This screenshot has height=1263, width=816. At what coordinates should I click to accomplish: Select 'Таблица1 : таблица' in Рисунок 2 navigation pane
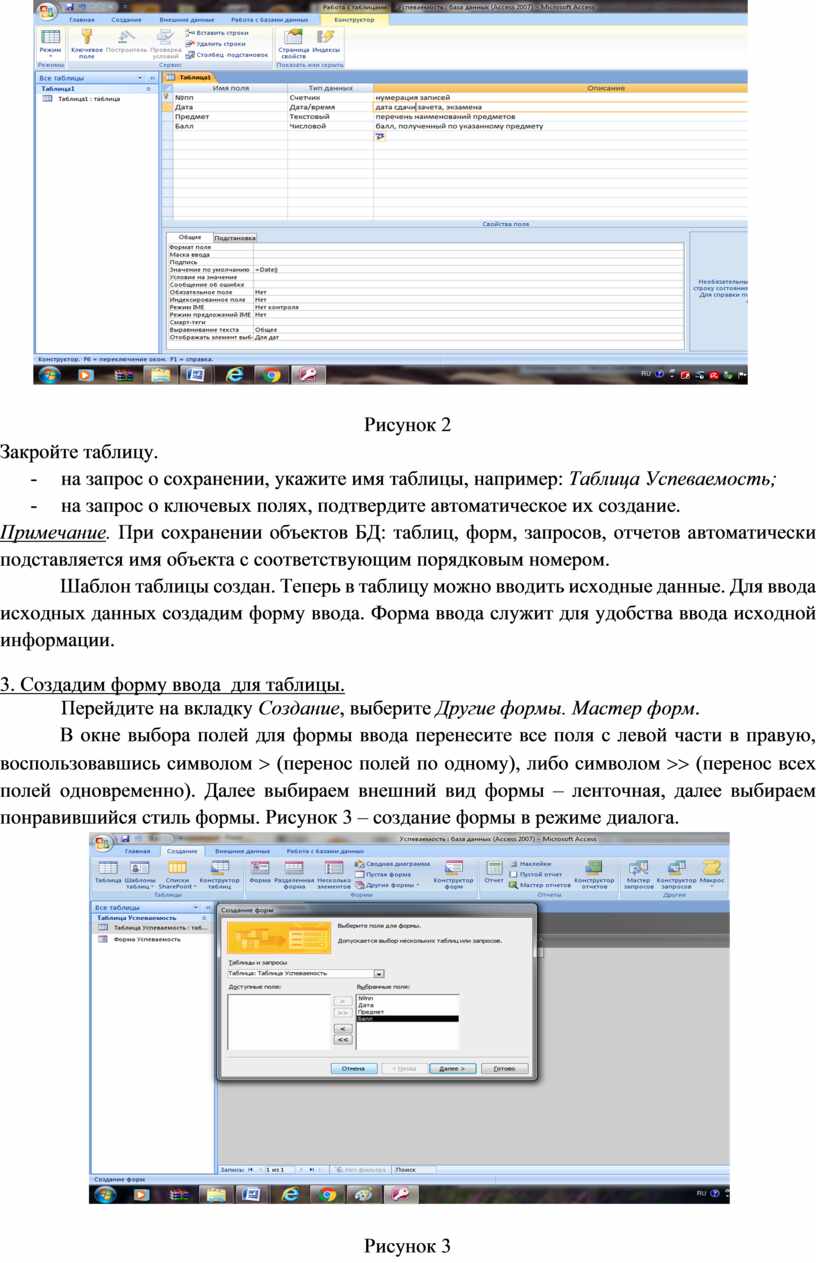(x=88, y=99)
